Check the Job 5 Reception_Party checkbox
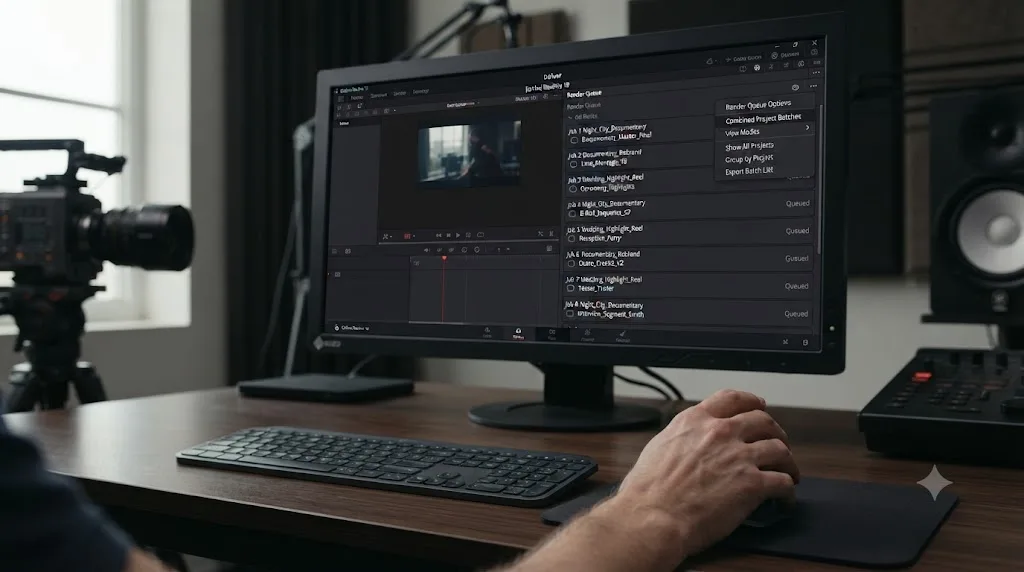Screen dimensions: 1024x572 pyautogui.click(x=571, y=239)
